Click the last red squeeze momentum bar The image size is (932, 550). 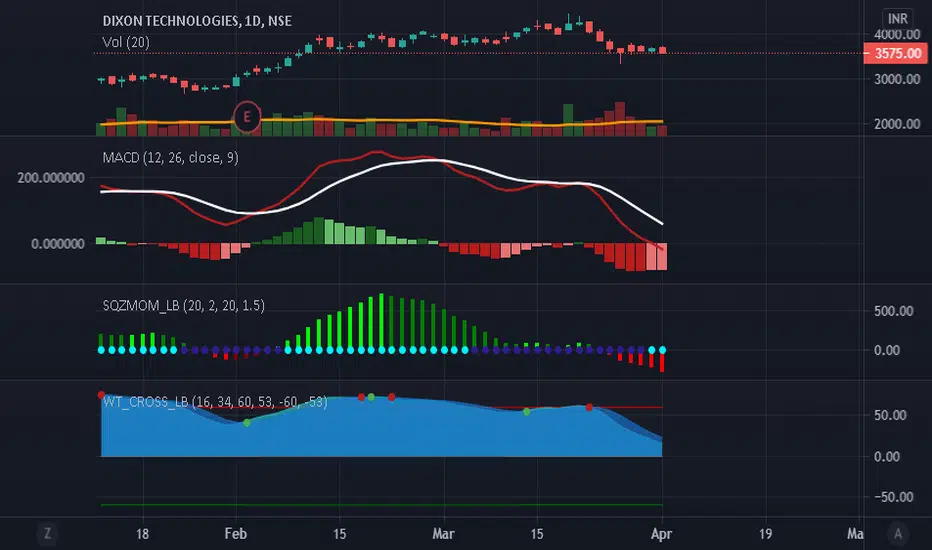coord(662,363)
